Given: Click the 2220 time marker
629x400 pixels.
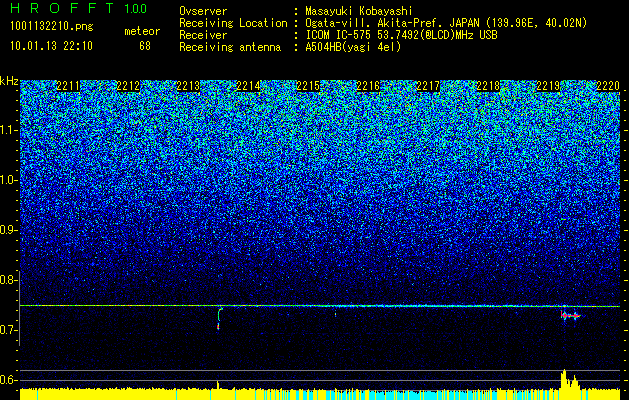Looking at the screenshot, I should coord(608,86).
